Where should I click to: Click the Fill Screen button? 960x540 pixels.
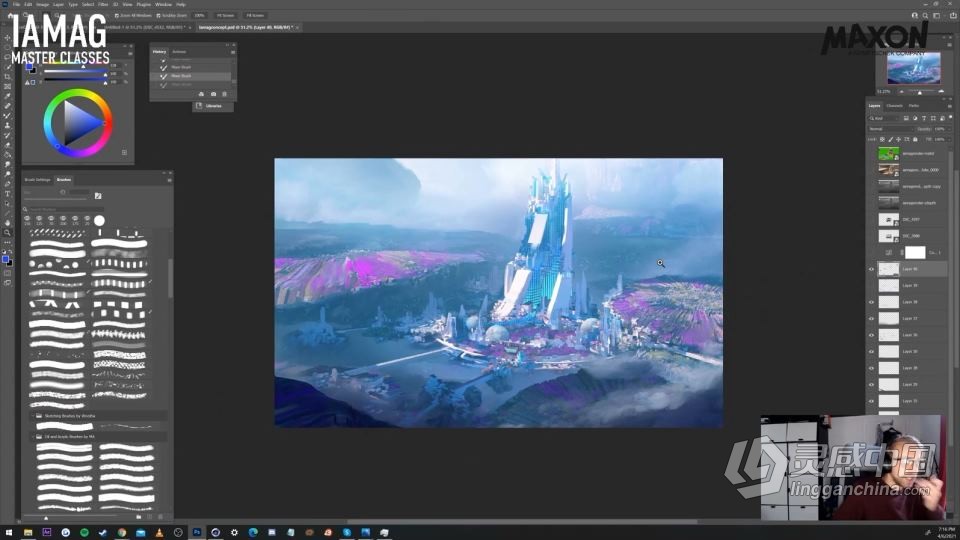tap(255, 15)
